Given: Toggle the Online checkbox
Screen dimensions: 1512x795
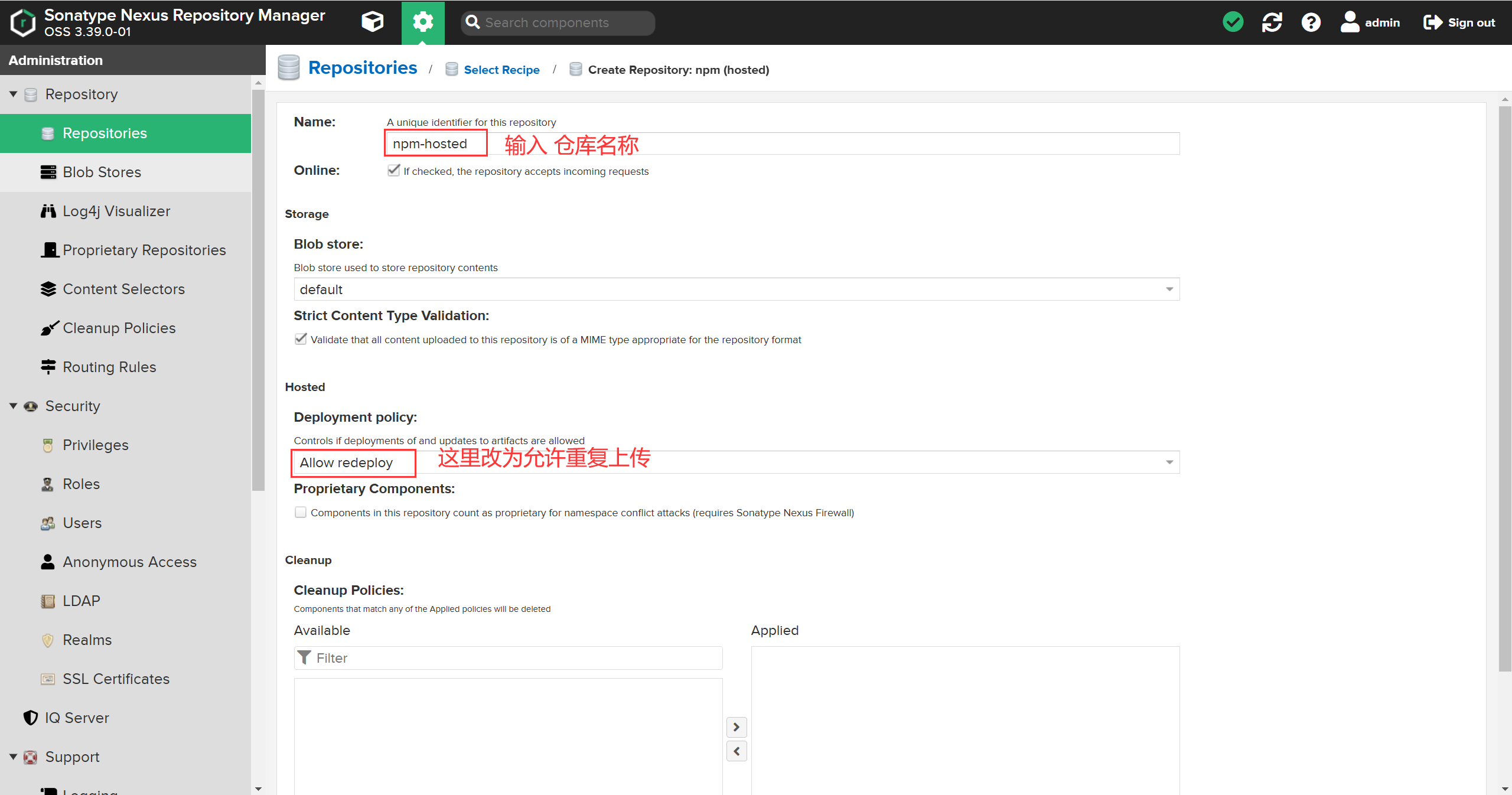Looking at the screenshot, I should click(x=393, y=171).
